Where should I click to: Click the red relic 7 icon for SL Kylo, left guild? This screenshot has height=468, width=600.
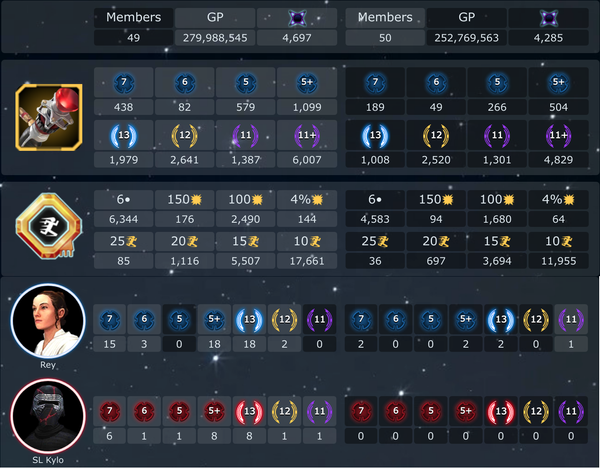(x=109, y=411)
